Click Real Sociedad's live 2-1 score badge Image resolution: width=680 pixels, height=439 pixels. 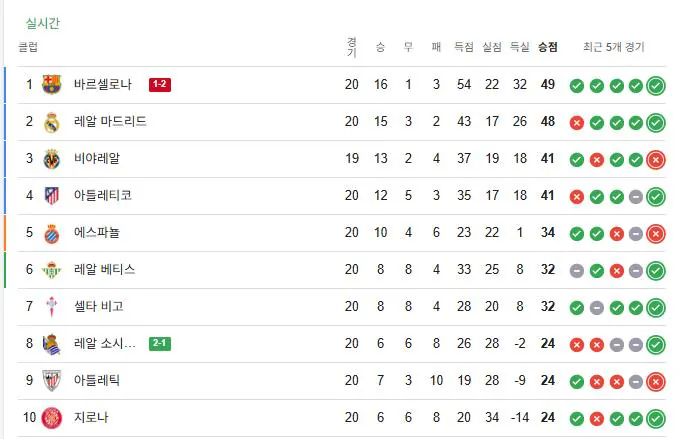160,344
